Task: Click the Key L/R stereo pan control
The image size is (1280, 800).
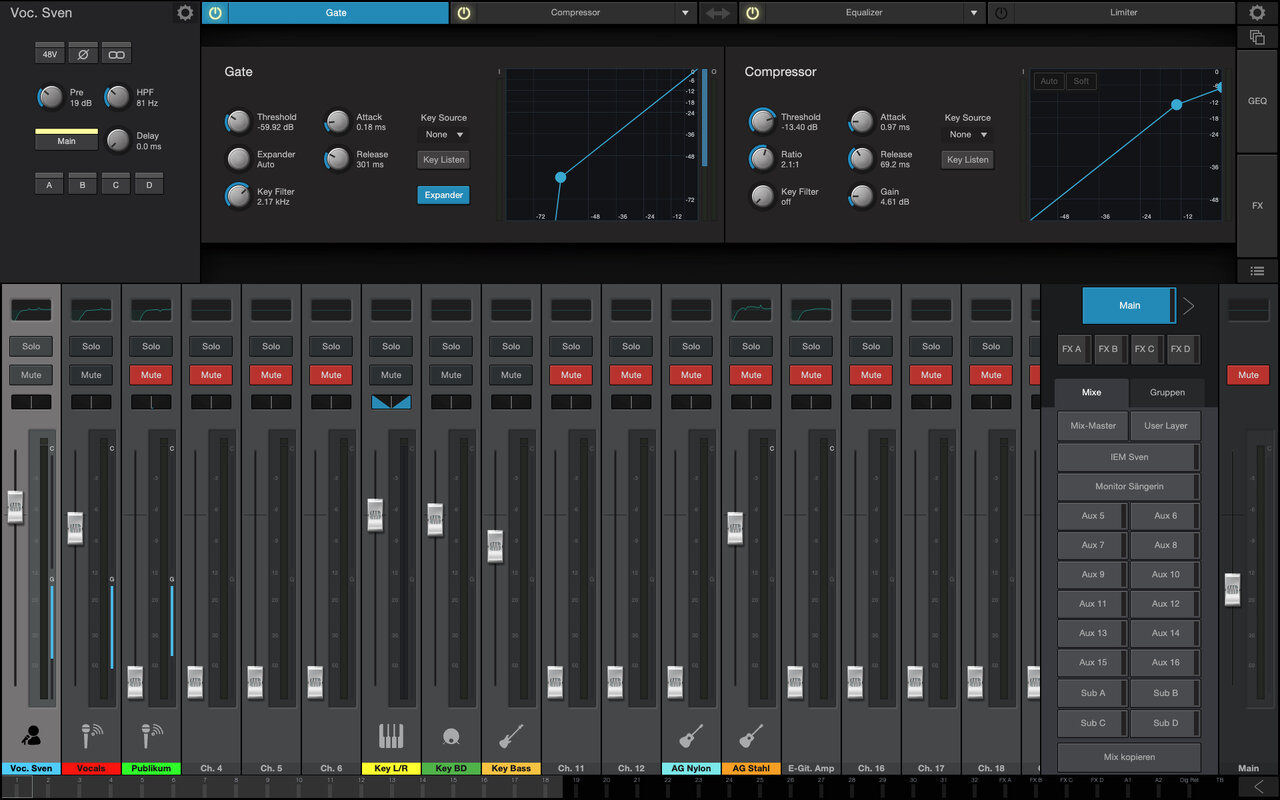Action: (x=391, y=402)
